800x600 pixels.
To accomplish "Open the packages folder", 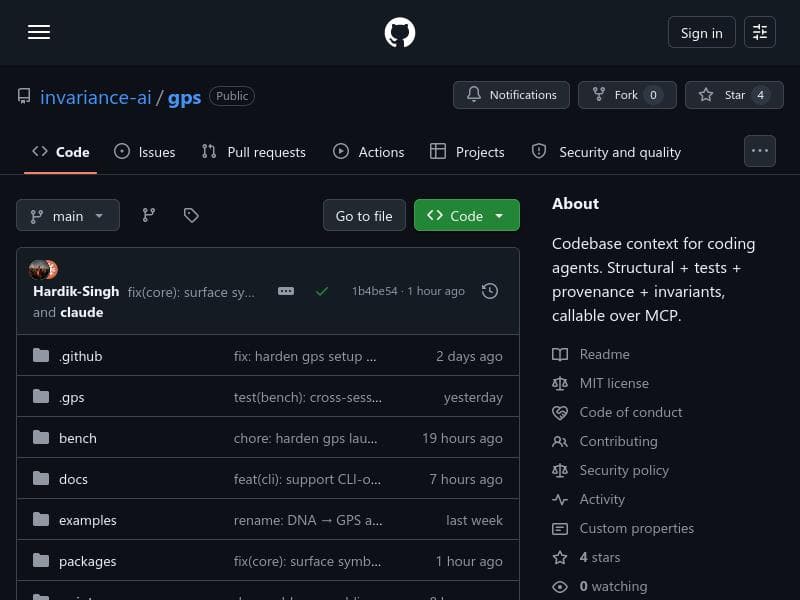I will pos(88,561).
